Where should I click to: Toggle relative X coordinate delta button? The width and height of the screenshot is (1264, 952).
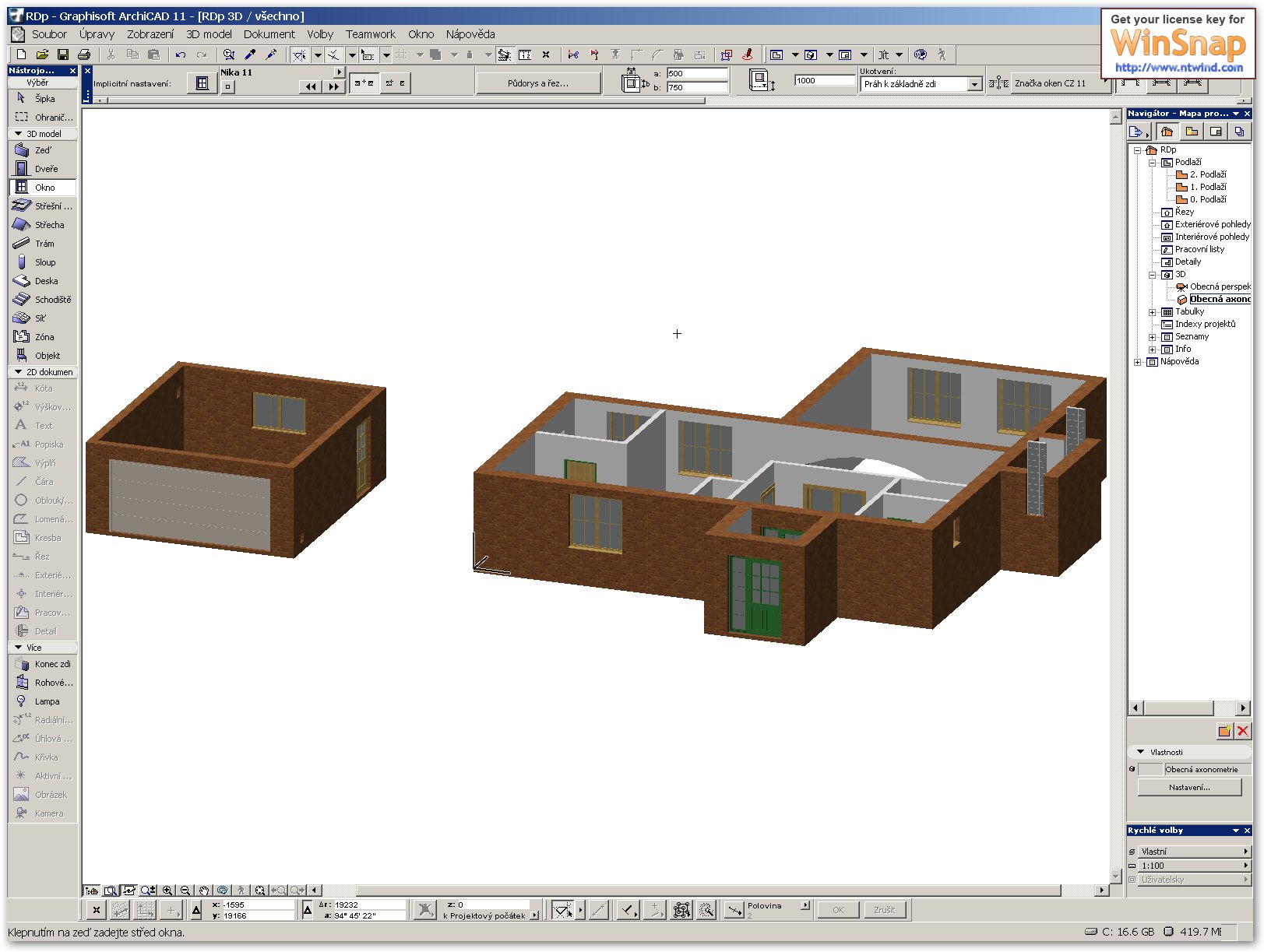[196, 909]
